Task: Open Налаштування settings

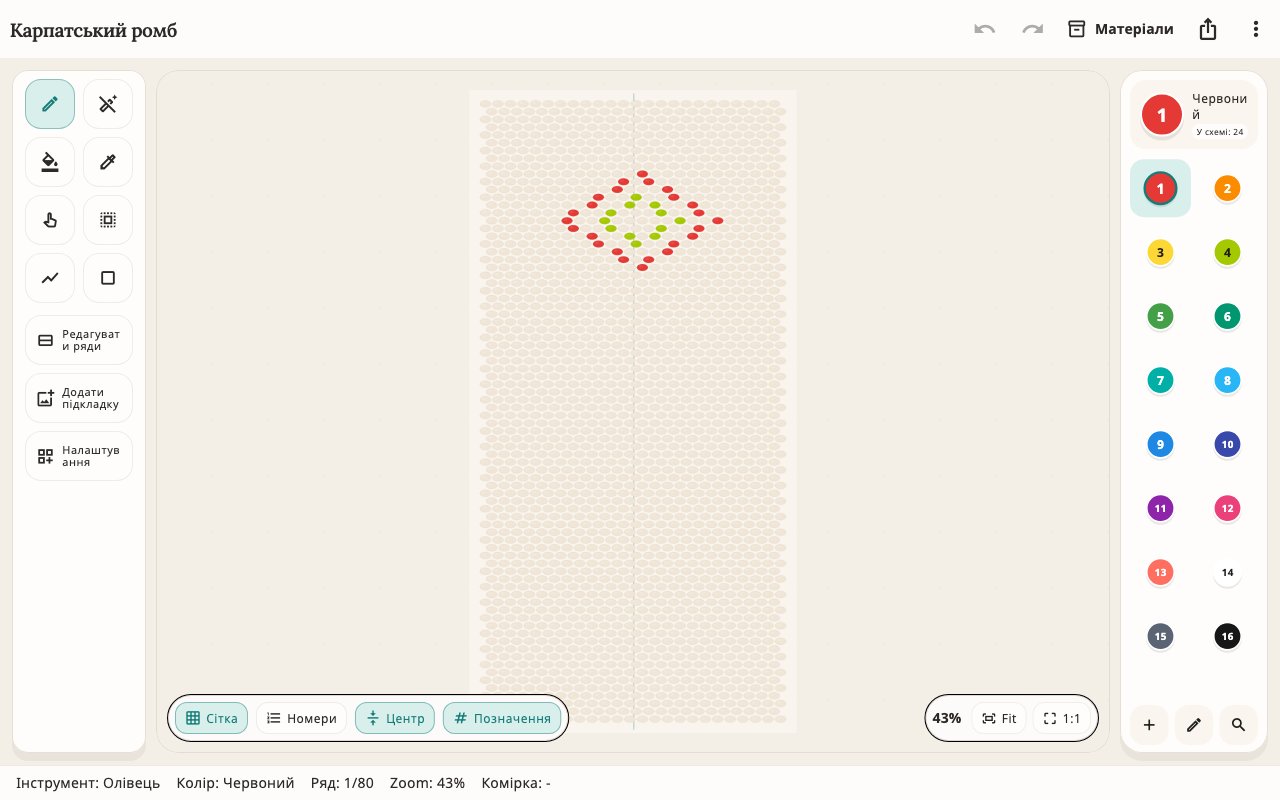Action: (79, 456)
